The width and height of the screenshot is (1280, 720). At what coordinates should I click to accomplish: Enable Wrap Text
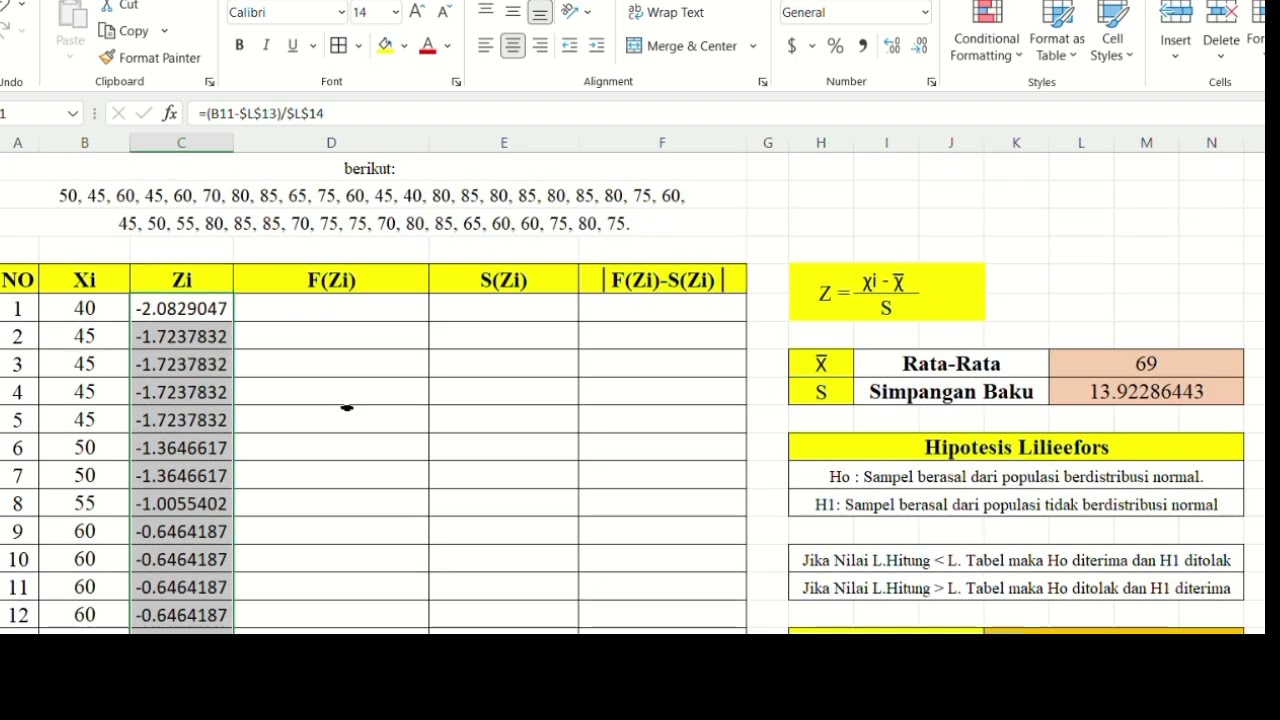tap(666, 12)
